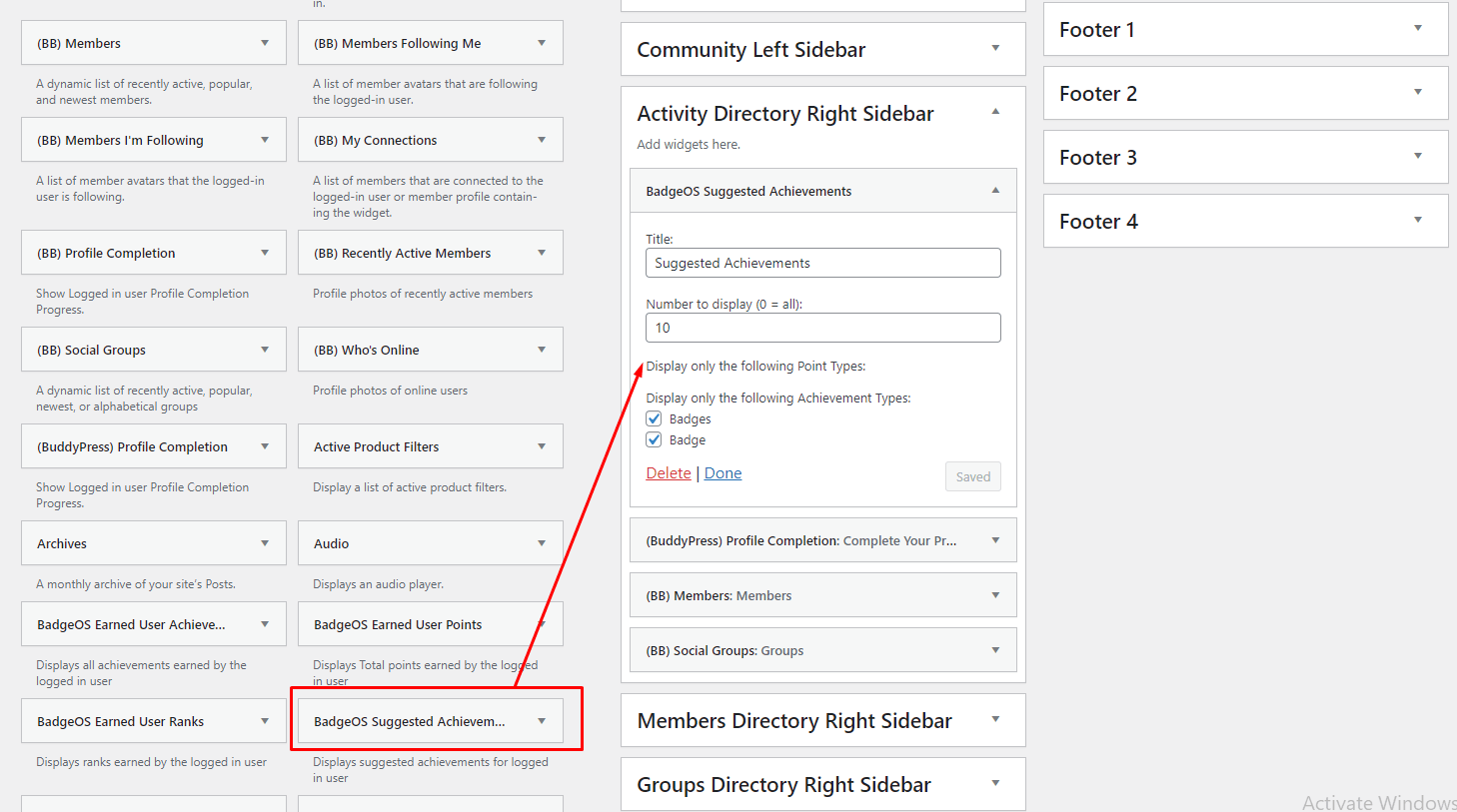Collapse the BadgeOS Suggested Achievements widget
This screenshot has height=812, width=1457.
[995, 191]
